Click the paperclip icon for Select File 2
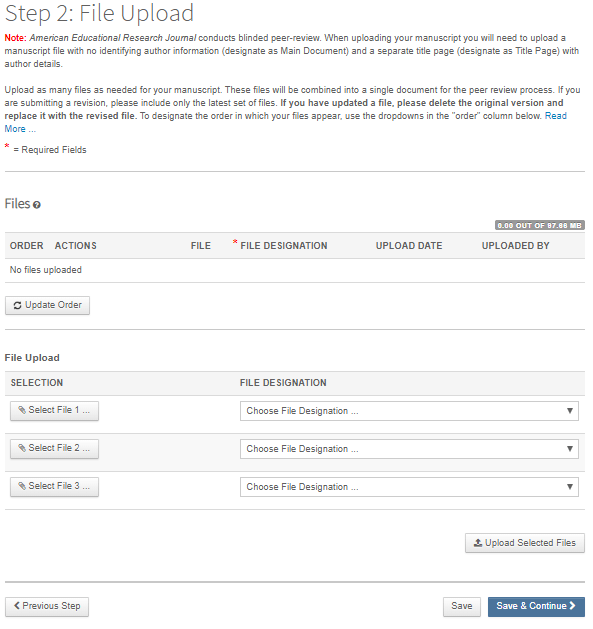This screenshot has width=593, height=629. point(22,448)
